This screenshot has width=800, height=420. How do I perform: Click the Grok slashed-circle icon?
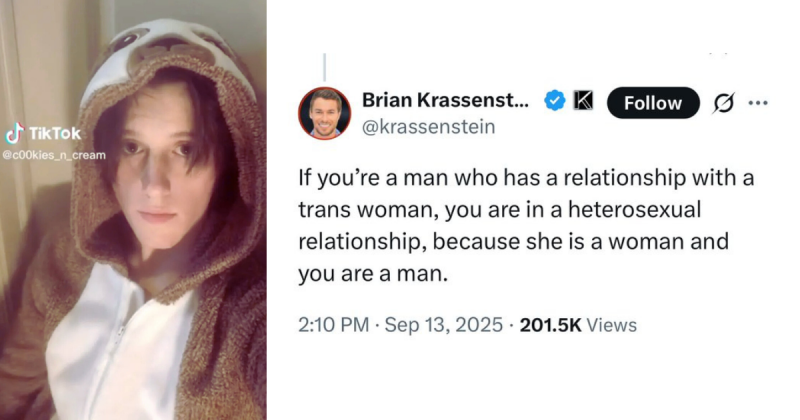coord(717,102)
